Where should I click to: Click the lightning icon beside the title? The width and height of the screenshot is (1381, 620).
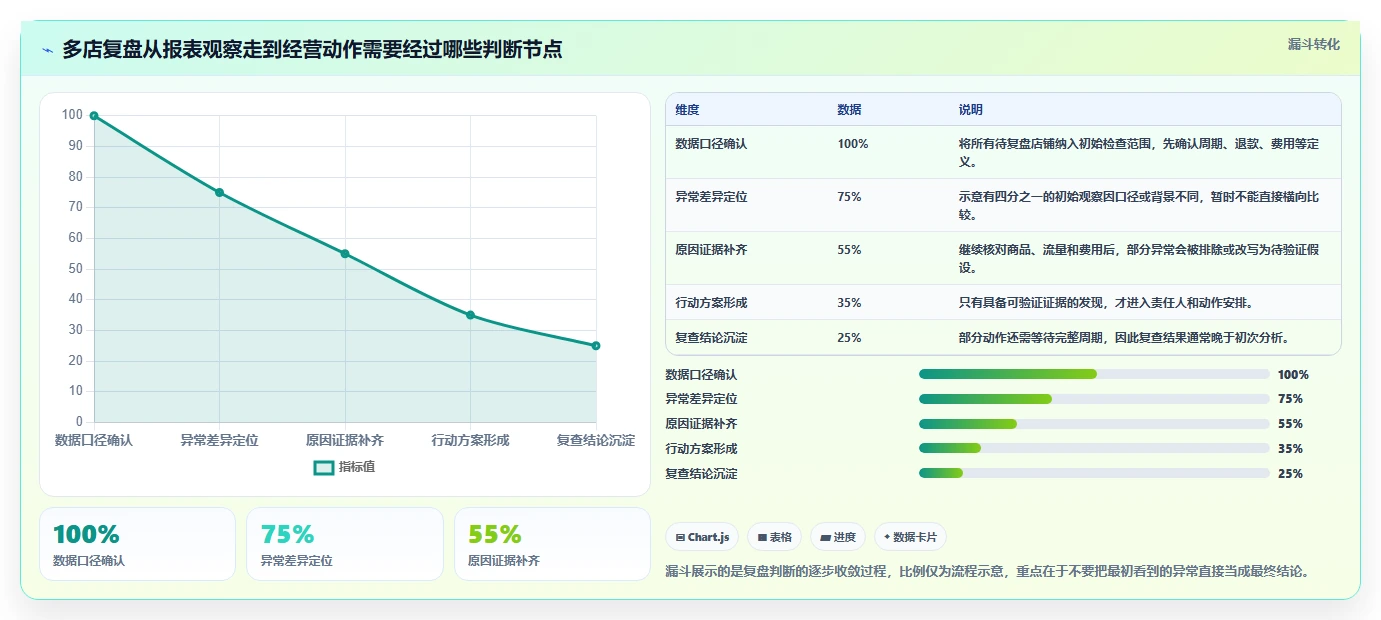point(47,50)
